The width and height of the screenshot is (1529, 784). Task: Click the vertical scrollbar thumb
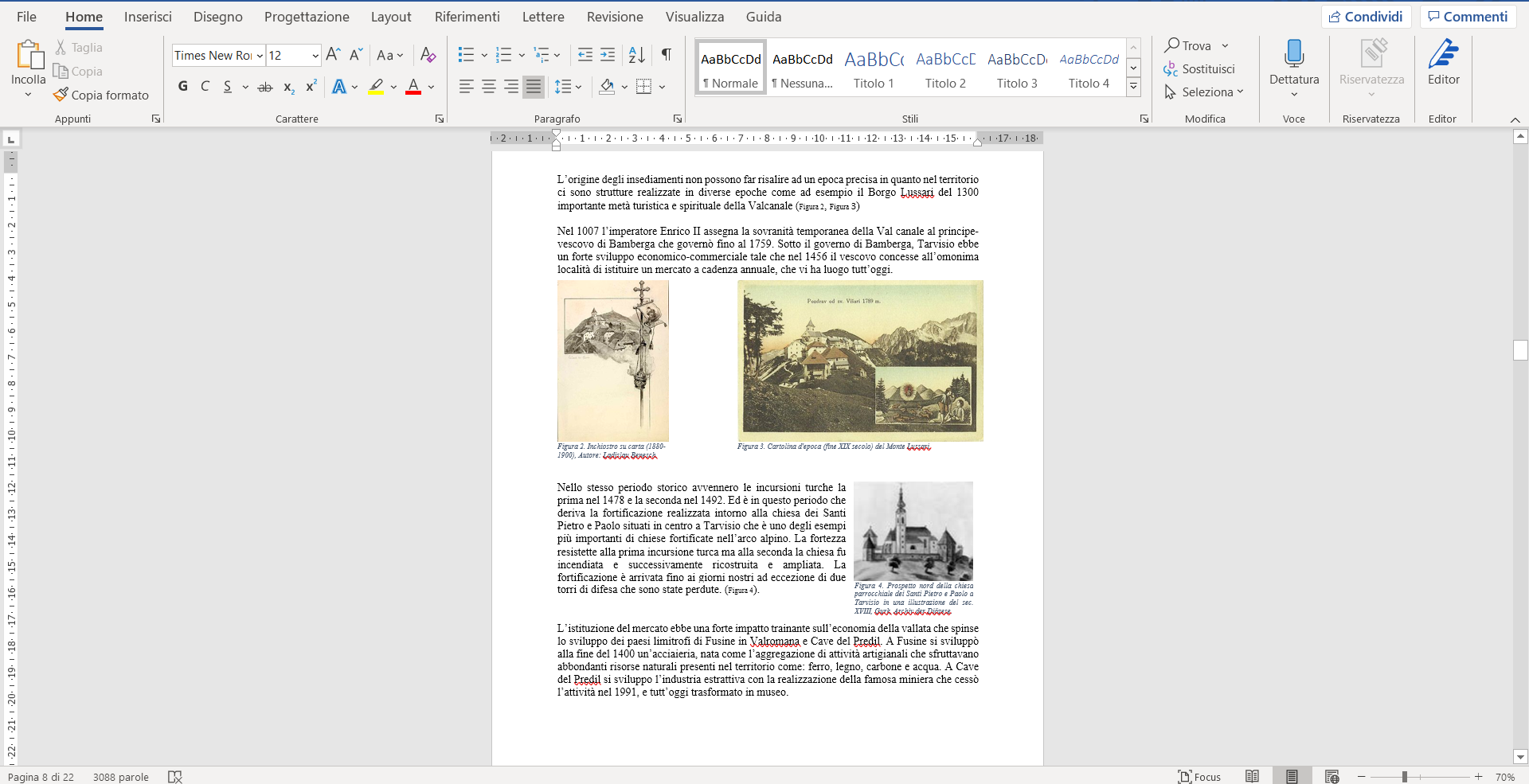tap(1520, 350)
